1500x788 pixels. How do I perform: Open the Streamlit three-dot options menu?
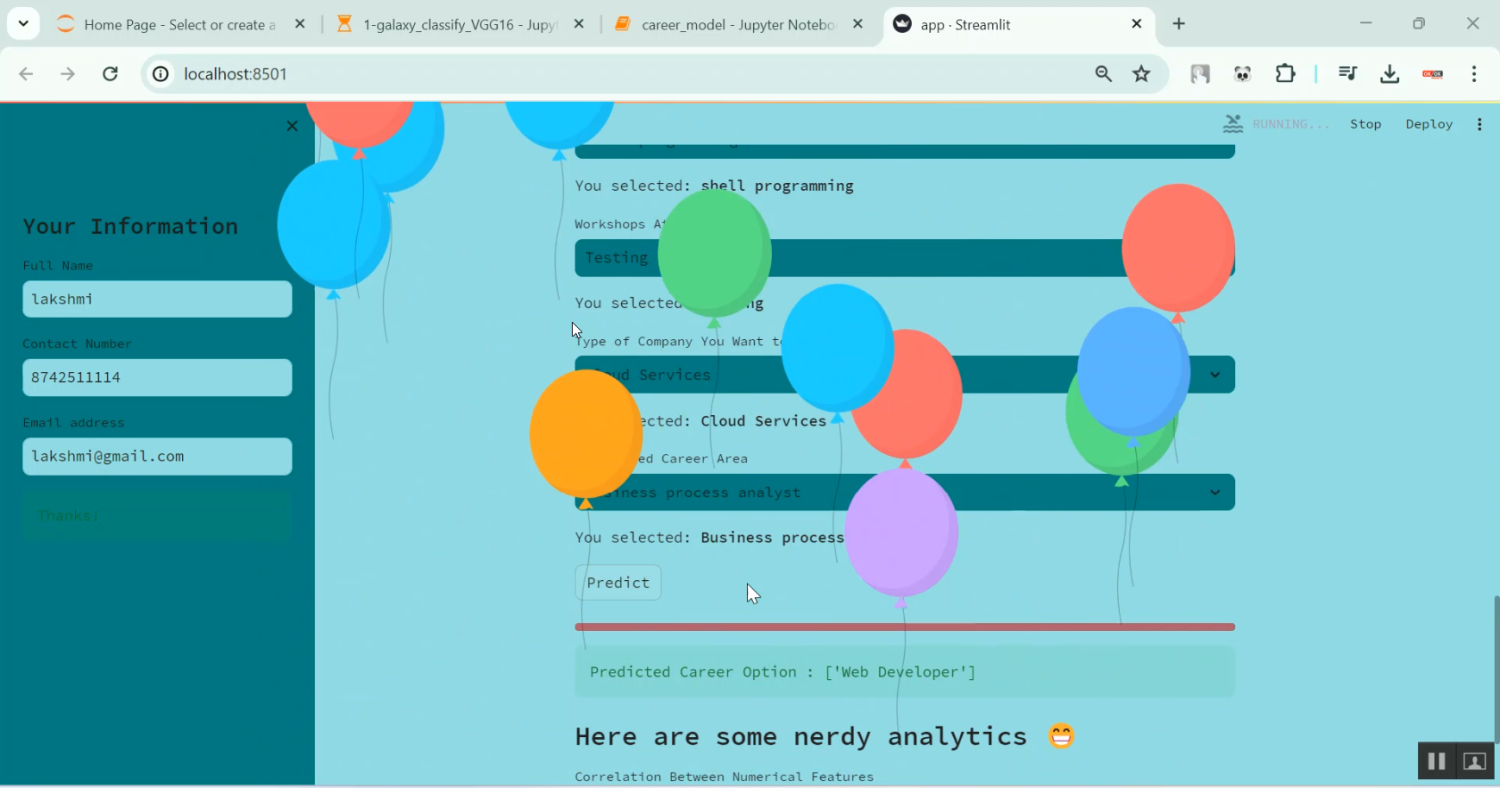point(1481,124)
